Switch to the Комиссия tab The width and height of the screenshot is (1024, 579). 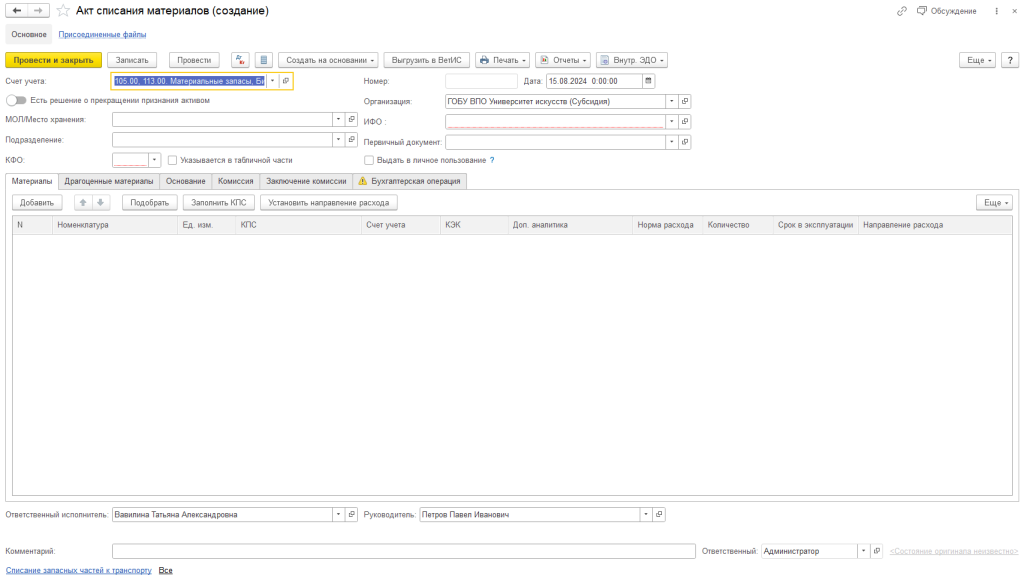235,181
